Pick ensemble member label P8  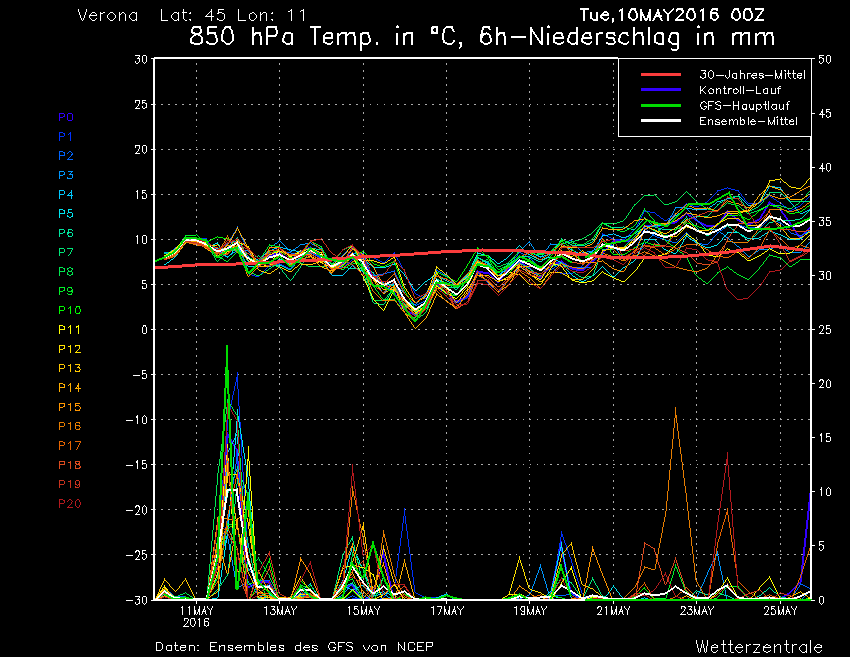coord(66,272)
